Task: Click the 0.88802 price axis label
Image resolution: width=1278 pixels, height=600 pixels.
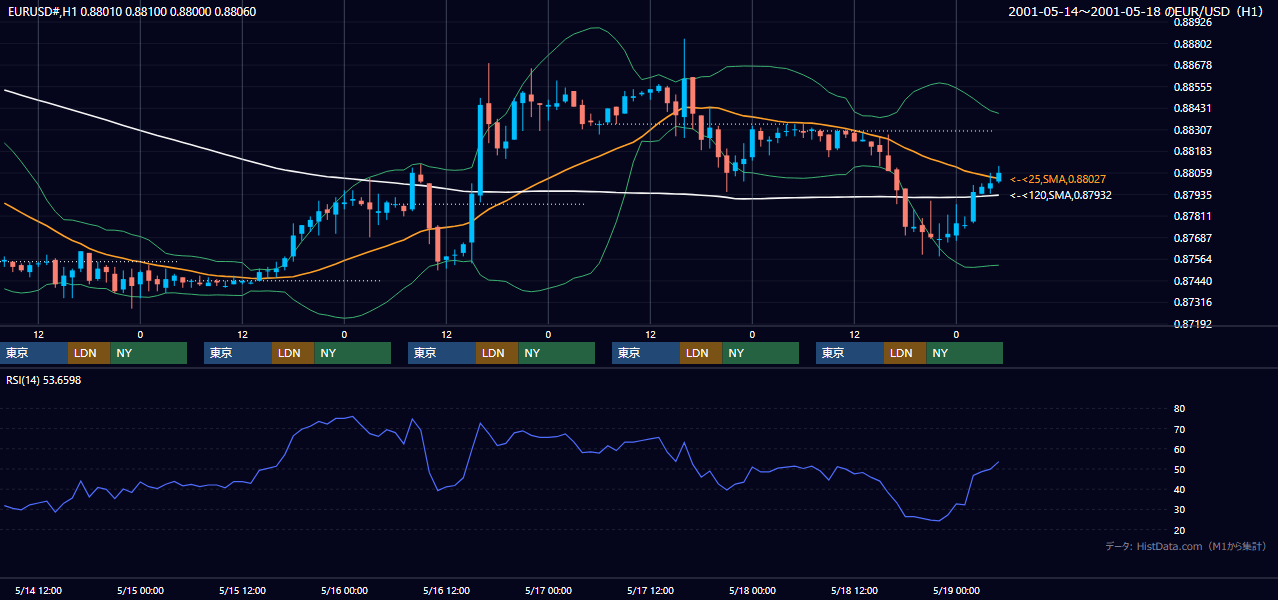Action: click(x=1191, y=44)
